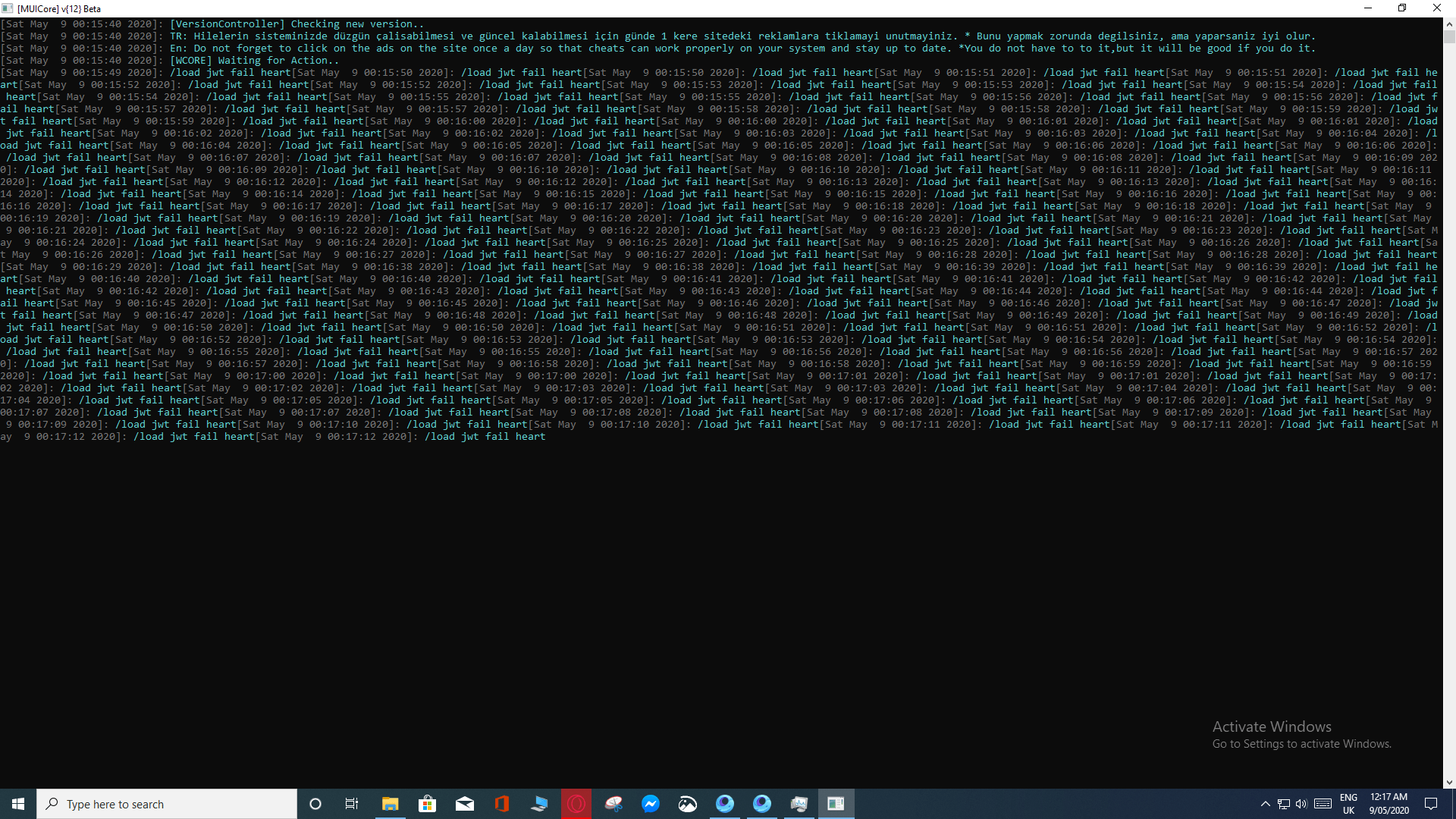Change the ENG UK input language
The image size is (1456, 819).
[x=1348, y=804]
